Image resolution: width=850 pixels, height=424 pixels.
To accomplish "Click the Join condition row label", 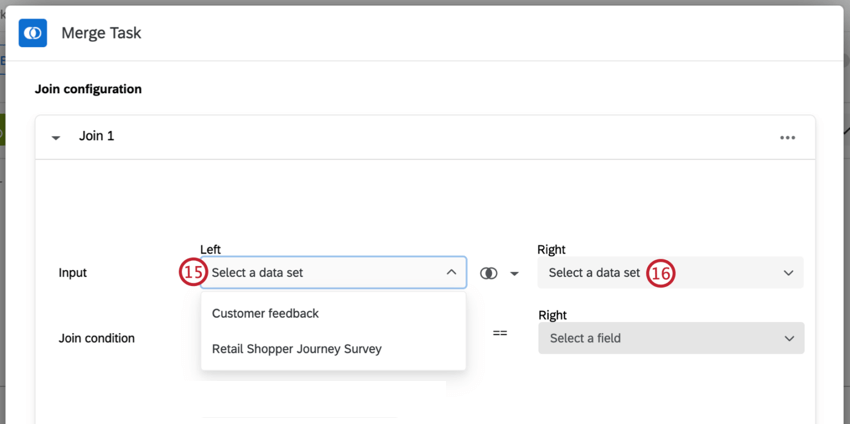I will click(96, 338).
